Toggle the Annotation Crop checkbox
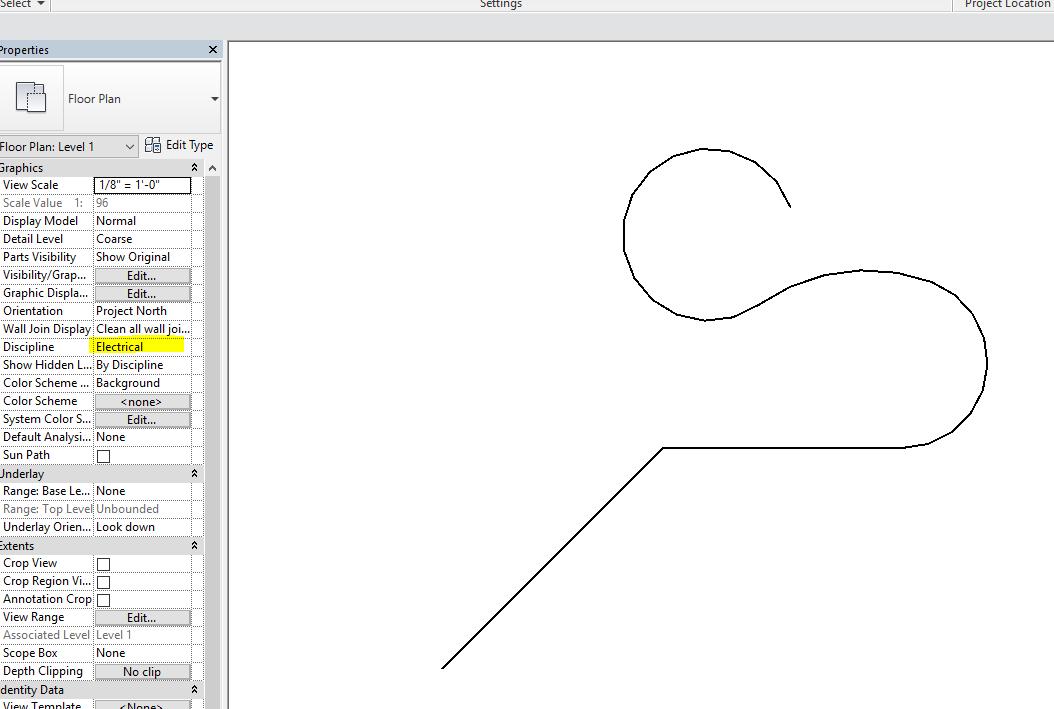 (x=104, y=600)
